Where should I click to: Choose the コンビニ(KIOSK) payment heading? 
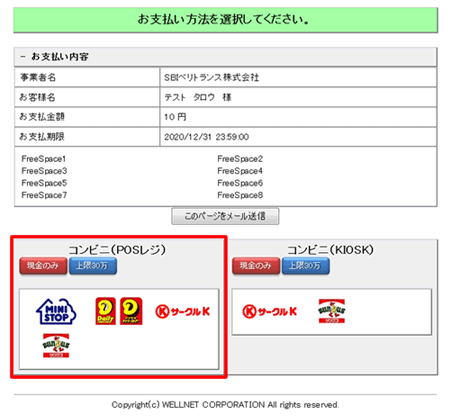(330, 250)
